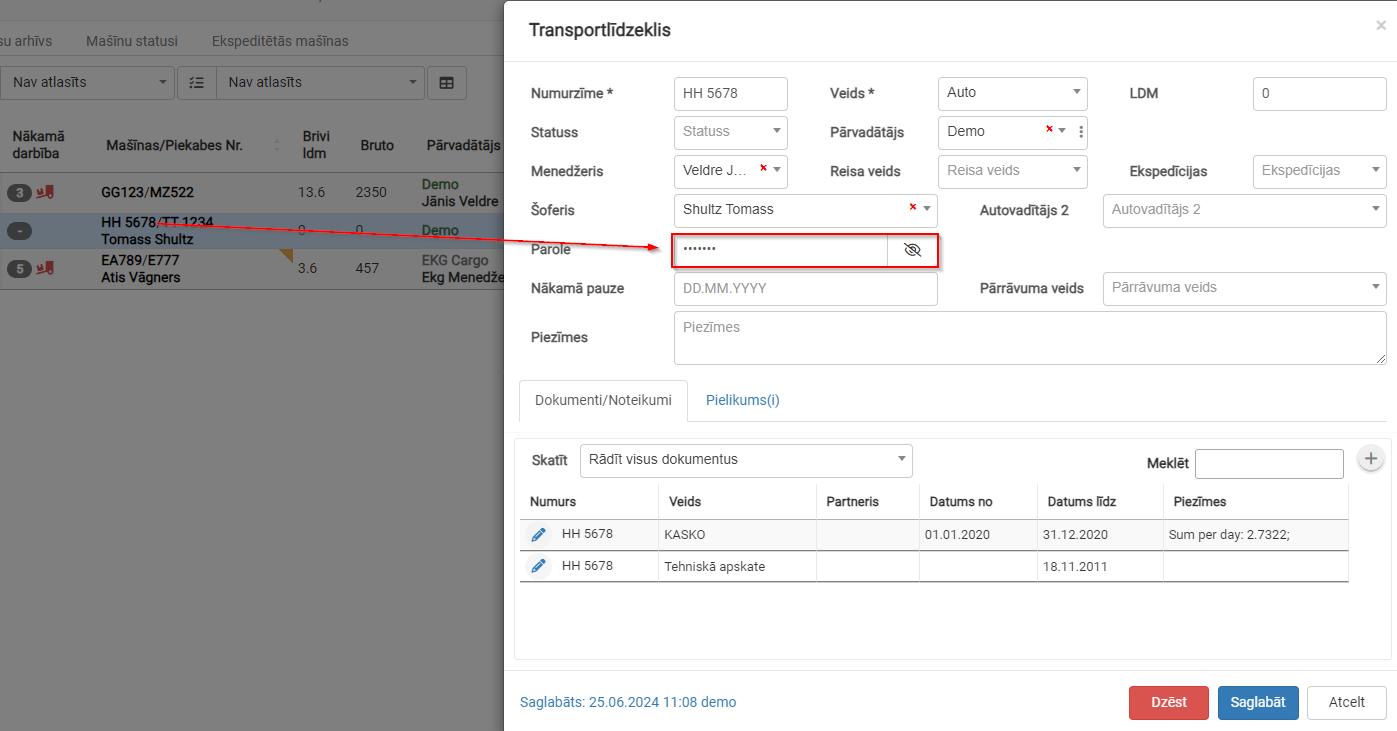Click the Nākamā pauze date field
This screenshot has height=731, width=1397.
[x=806, y=288]
